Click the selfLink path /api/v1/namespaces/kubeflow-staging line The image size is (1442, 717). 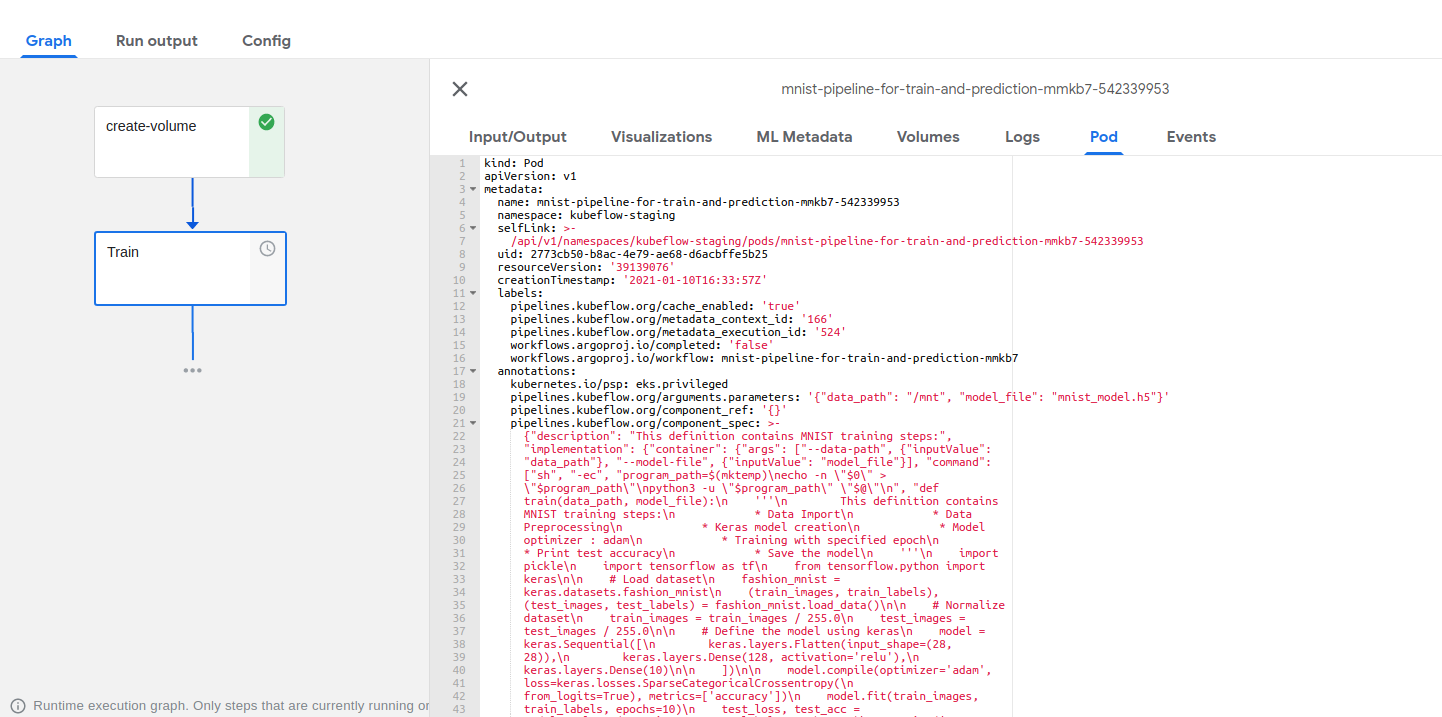coord(826,241)
